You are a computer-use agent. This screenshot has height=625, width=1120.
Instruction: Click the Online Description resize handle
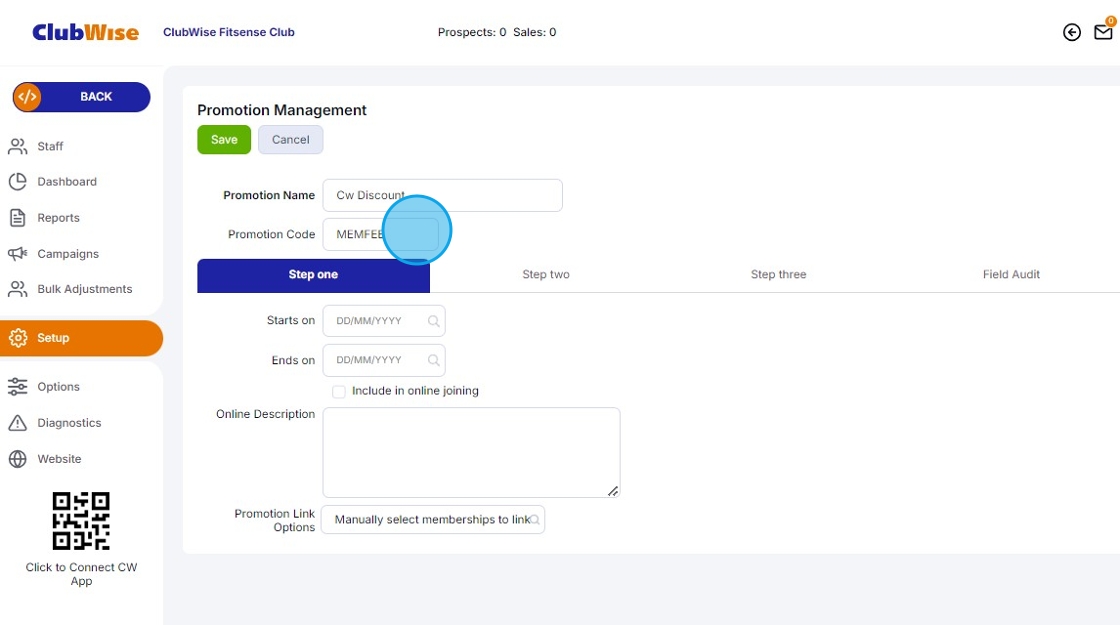[613, 491]
